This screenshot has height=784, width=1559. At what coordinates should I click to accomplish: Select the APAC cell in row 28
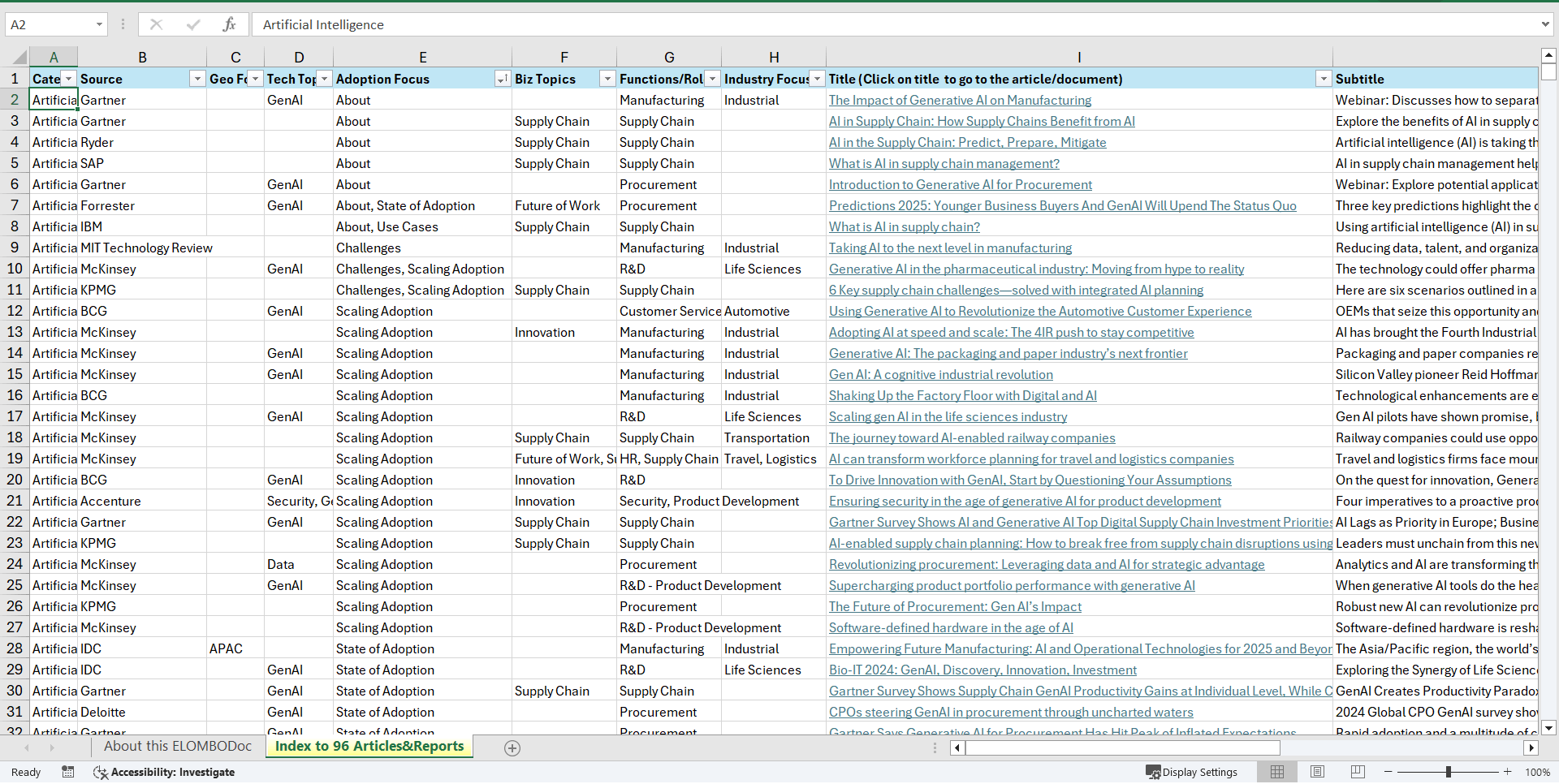[x=235, y=648]
